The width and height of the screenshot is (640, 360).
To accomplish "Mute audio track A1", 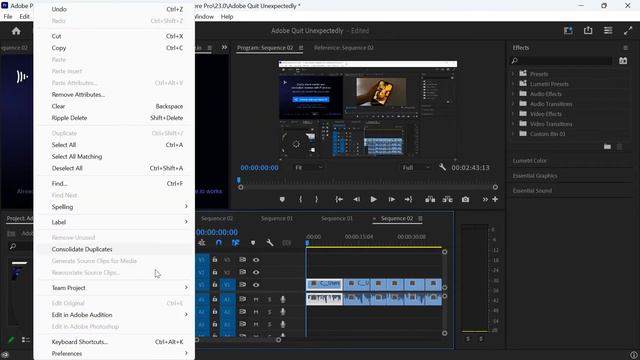I will tap(256, 299).
